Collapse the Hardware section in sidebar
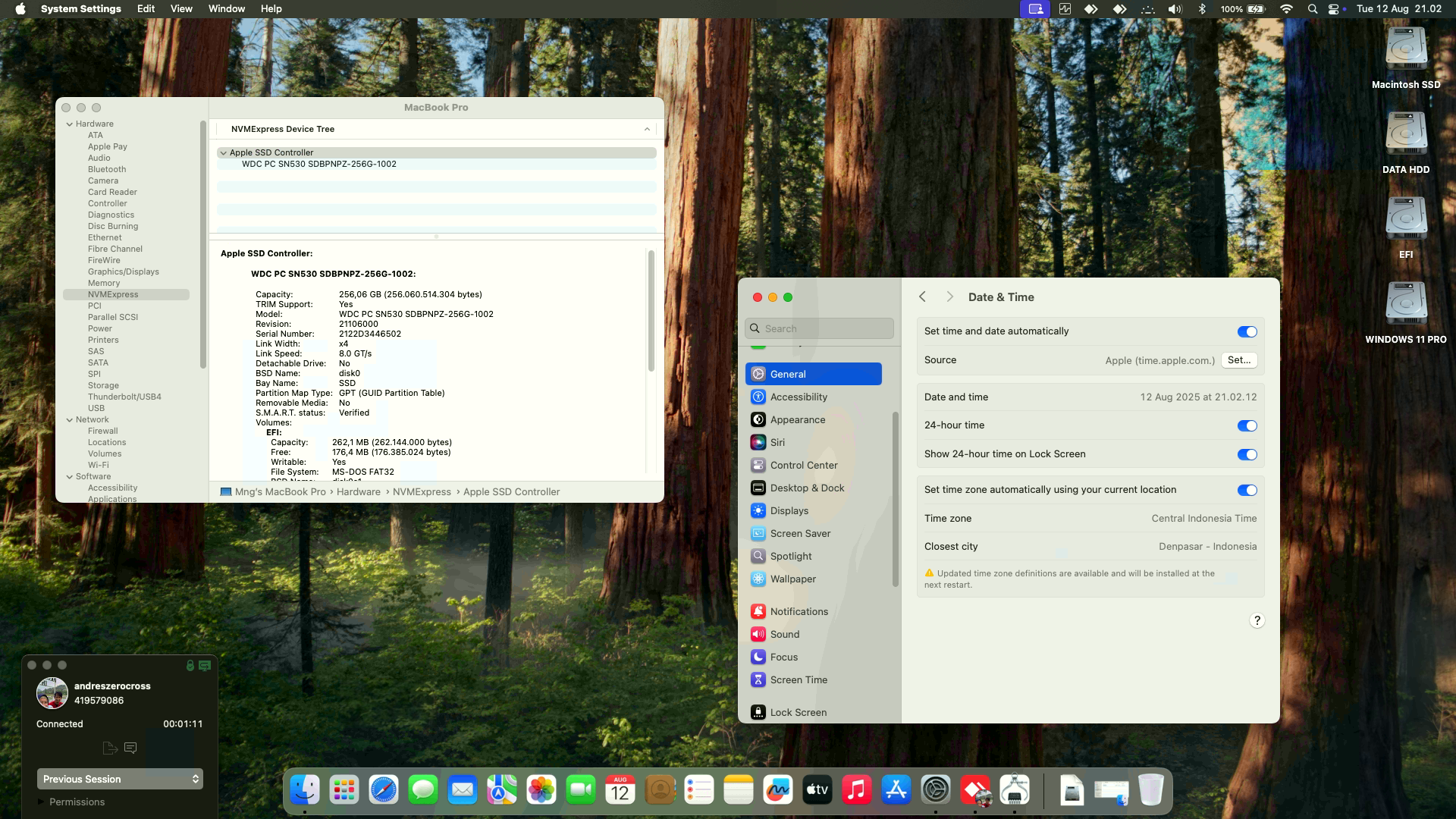Screen dimensions: 1456x819 (x=70, y=124)
